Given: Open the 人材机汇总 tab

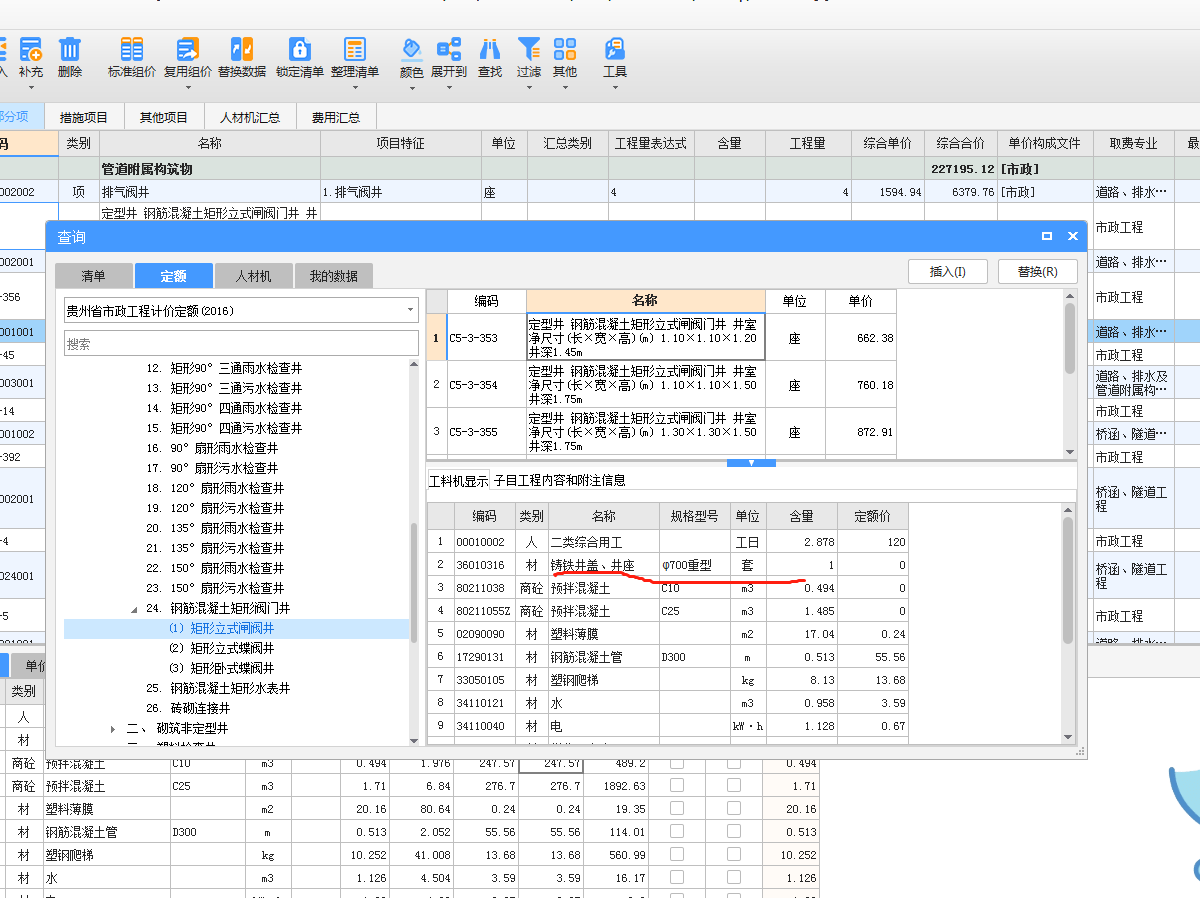Looking at the screenshot, I should [250, 117].
